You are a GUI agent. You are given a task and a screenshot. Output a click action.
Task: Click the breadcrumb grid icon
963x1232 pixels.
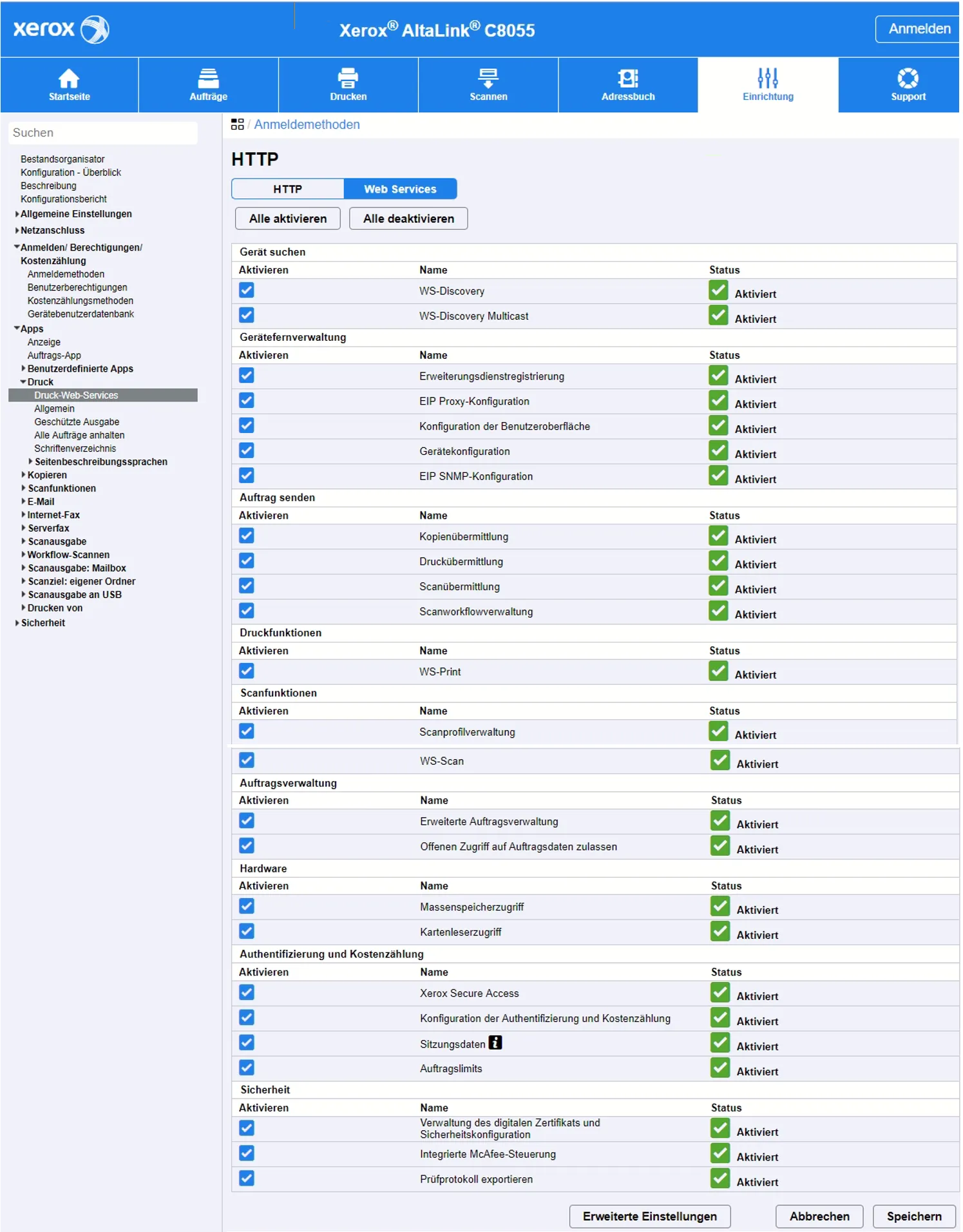click(237, 124)
